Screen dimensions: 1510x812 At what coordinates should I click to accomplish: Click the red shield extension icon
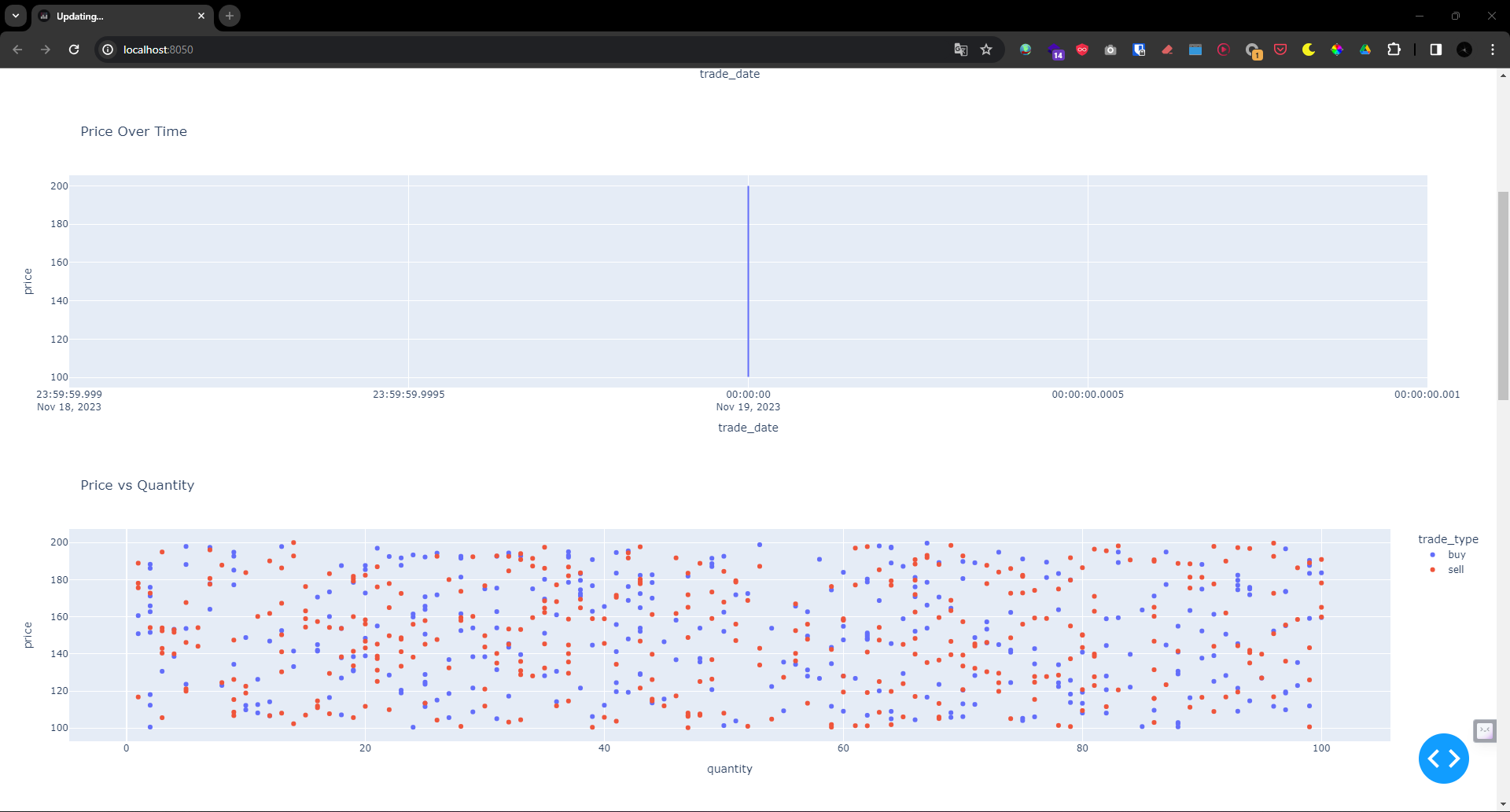click(1082, 50)
